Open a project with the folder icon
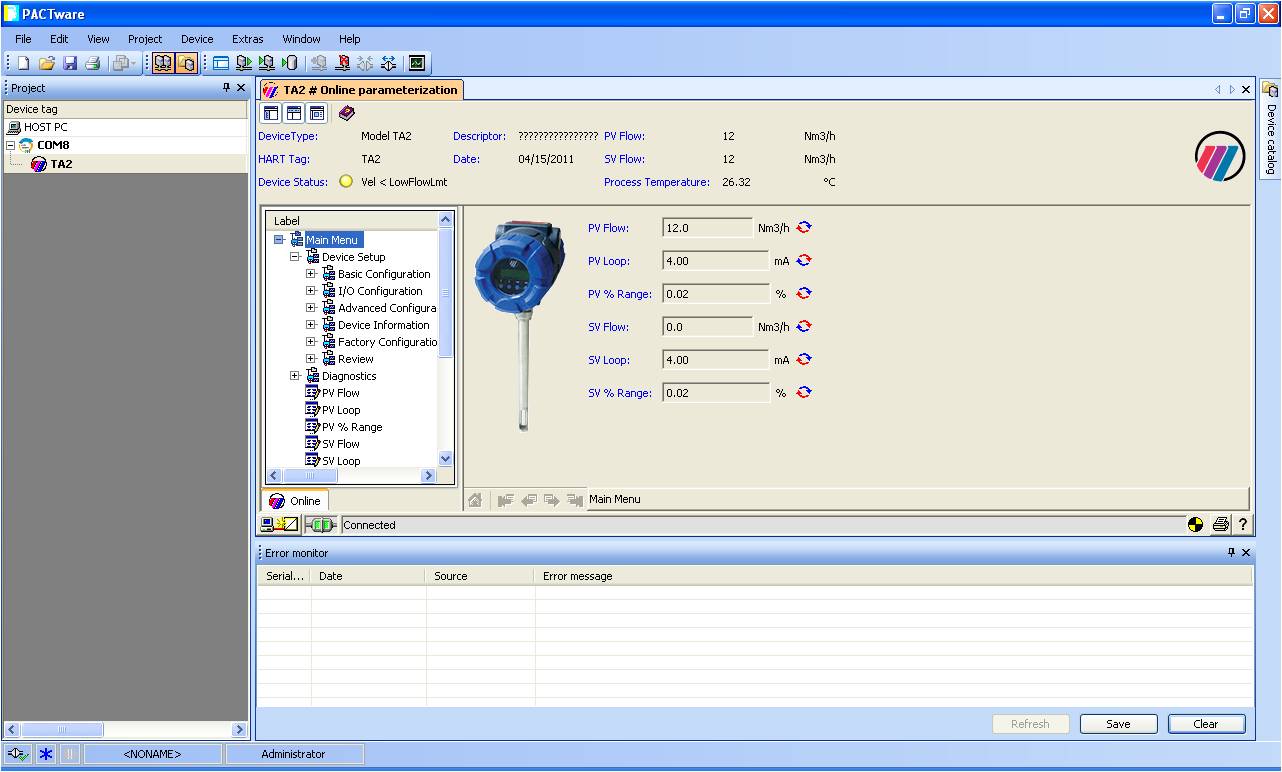The height and width of the screenshot is (772, 1282). (x=47, y=63)
